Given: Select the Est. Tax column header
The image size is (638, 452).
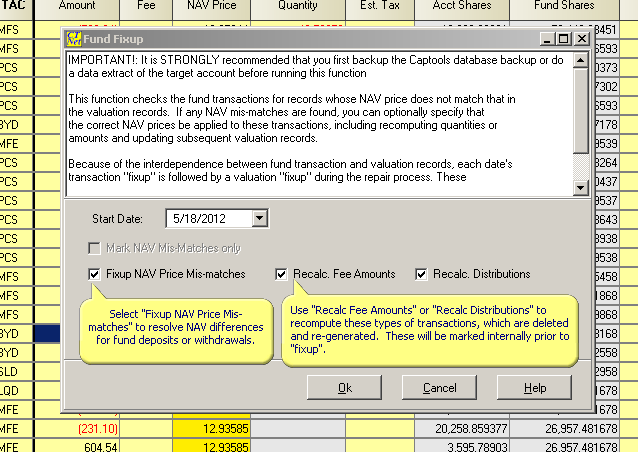Looking at the screenshot, I should 379,8.
